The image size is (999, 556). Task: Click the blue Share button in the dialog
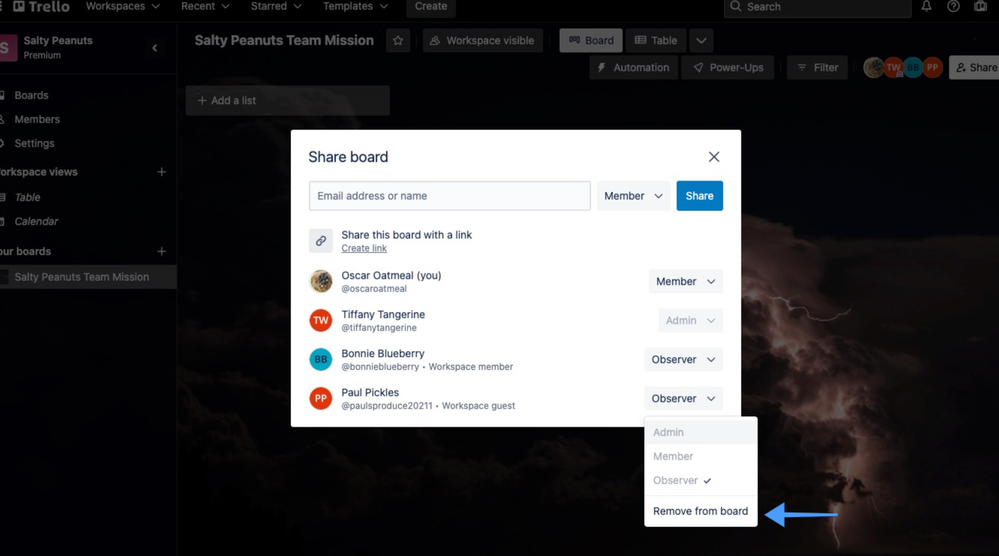[x=700, y=196]
